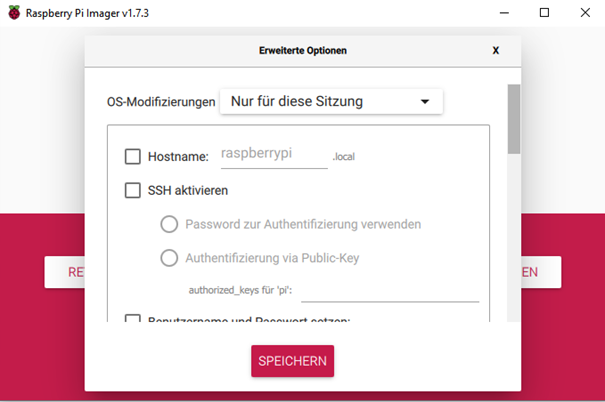The image size is (605, 402).
Task: Close the Erweiterte Optionen dialog with X
Action: 496,51
